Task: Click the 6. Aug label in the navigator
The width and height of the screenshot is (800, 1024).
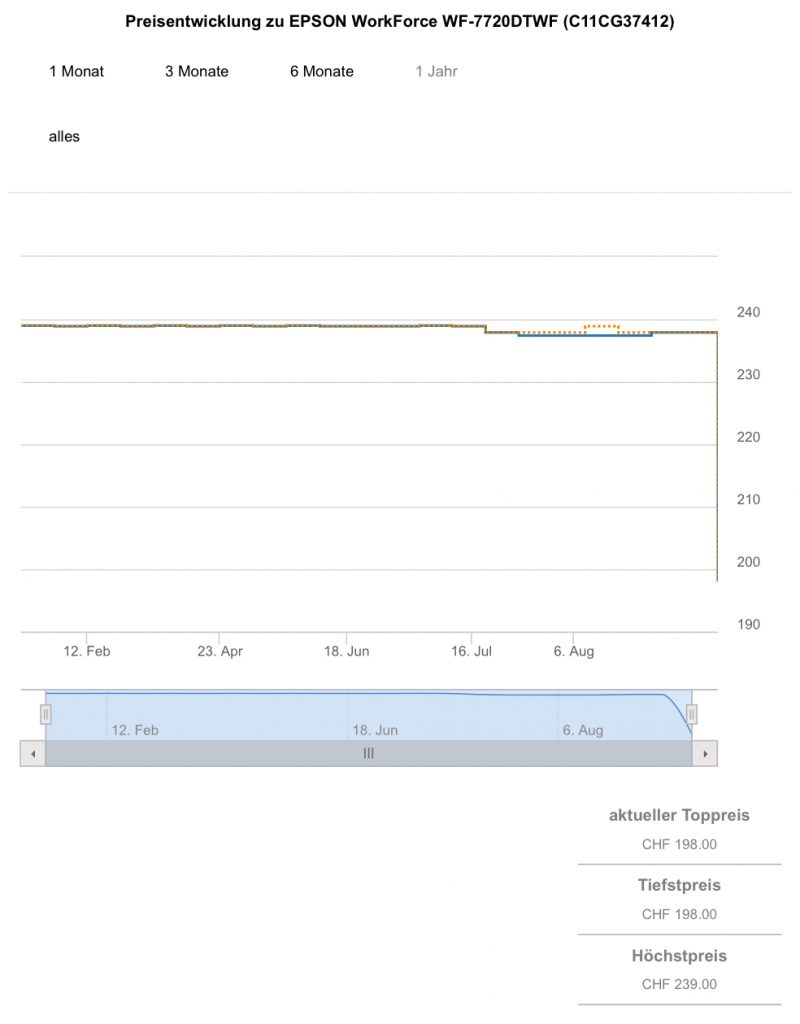Action: pos(583,730)
